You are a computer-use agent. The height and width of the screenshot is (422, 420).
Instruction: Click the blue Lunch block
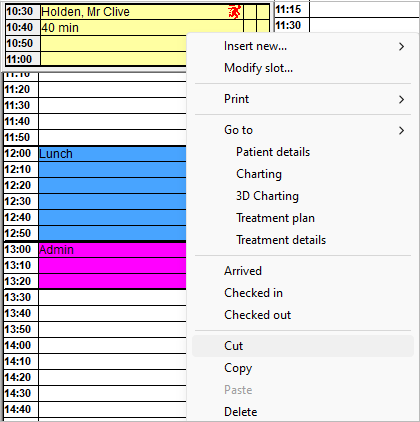112,193
